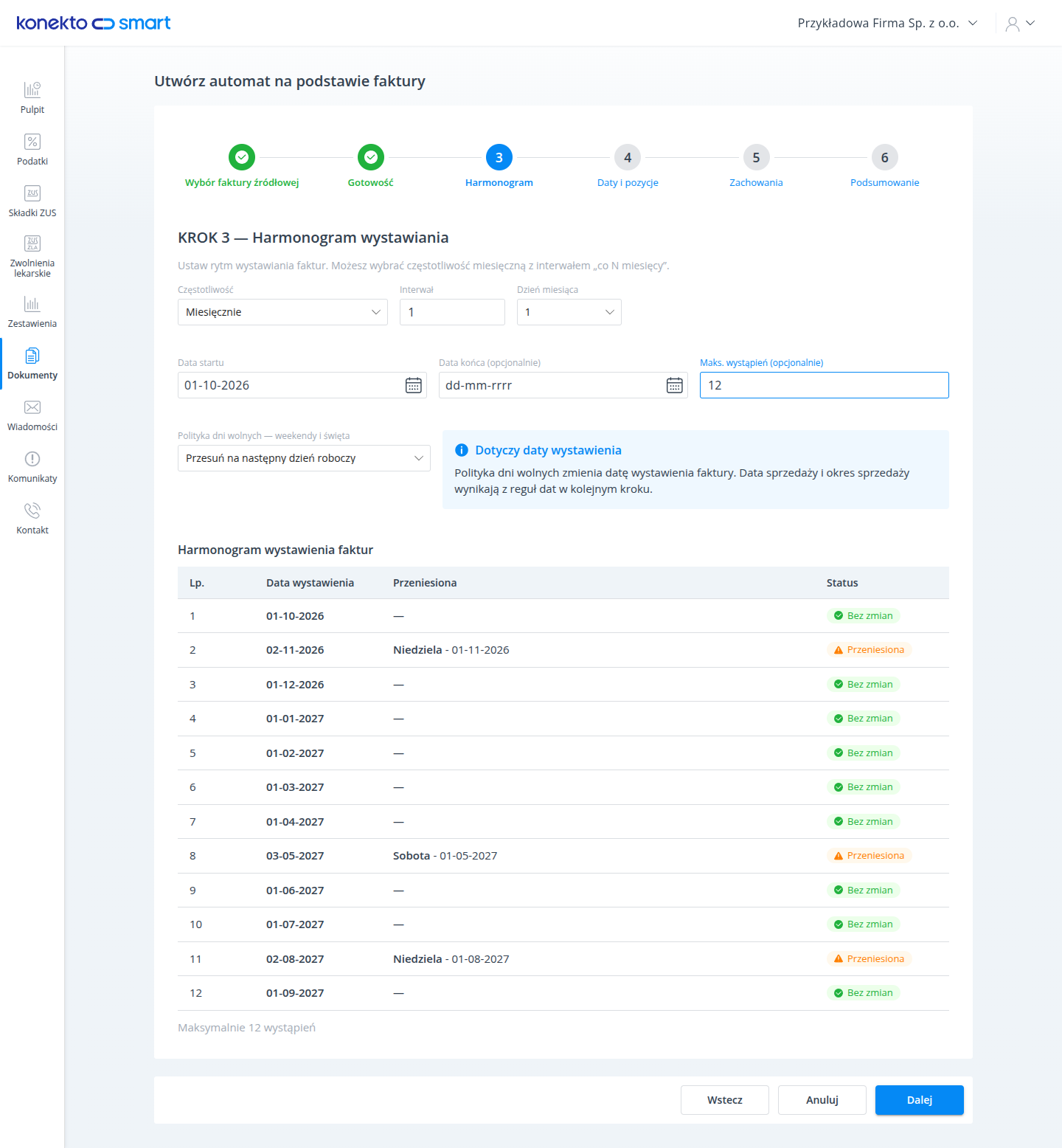Jump to the Zachowania step 5
The width and height of the screenshot is (1062, 1148).
(757, 167)
